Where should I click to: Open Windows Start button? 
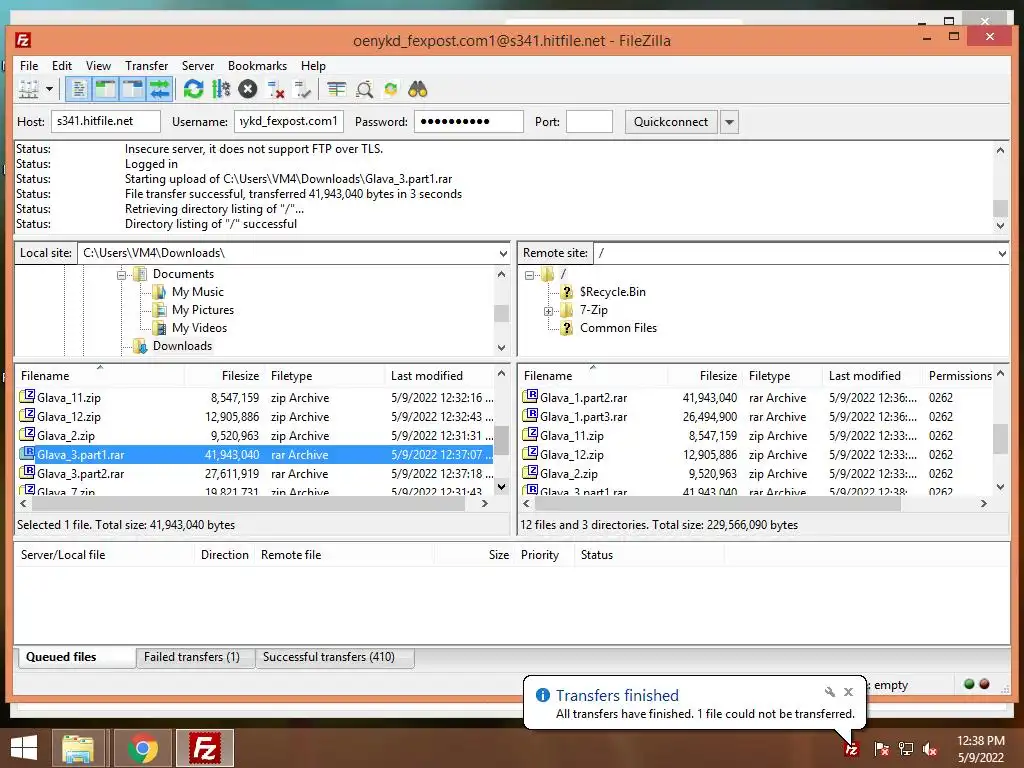[24, 748]
